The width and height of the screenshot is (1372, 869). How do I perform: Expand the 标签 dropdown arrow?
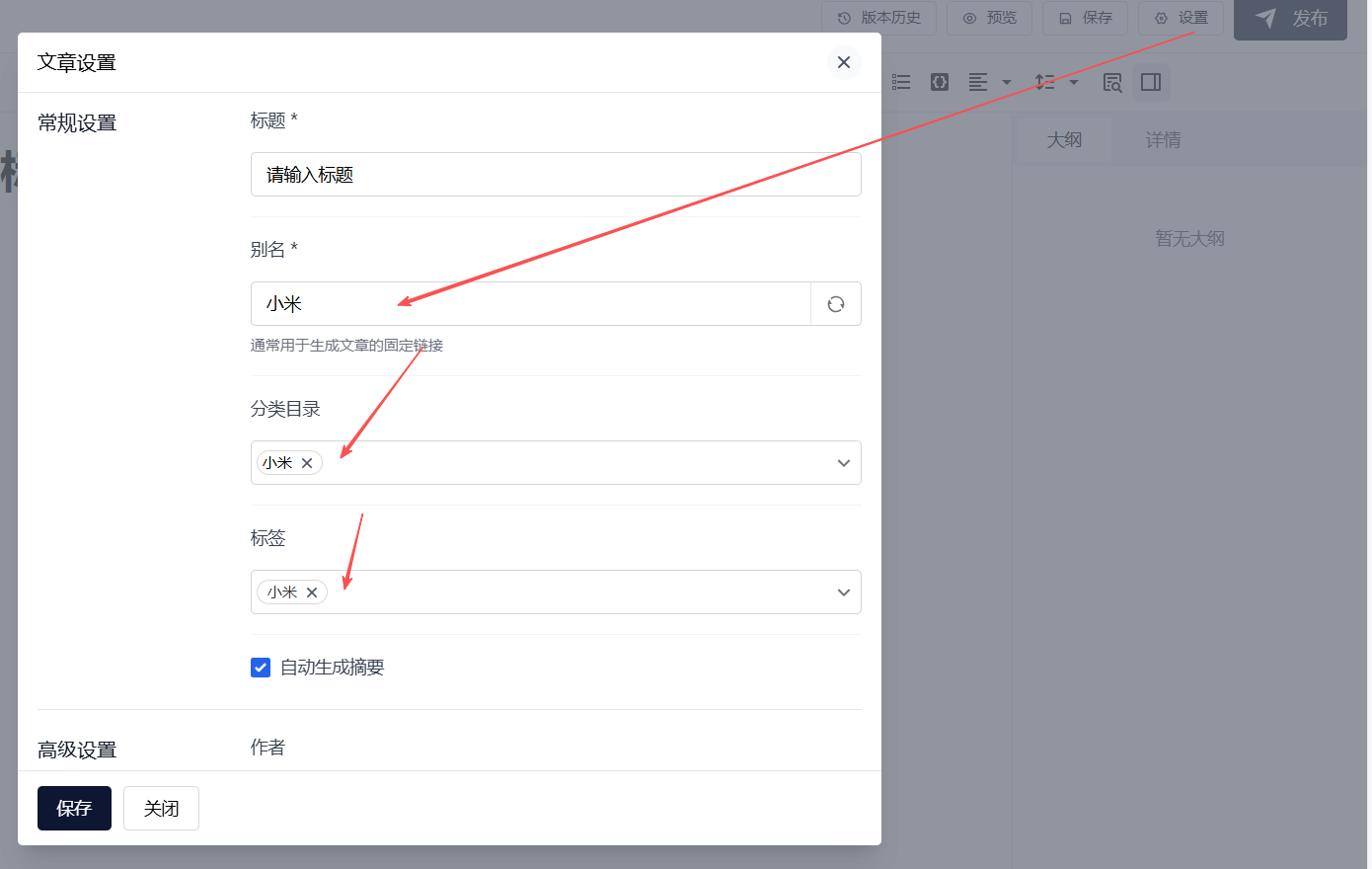click(x=844, y=592)
